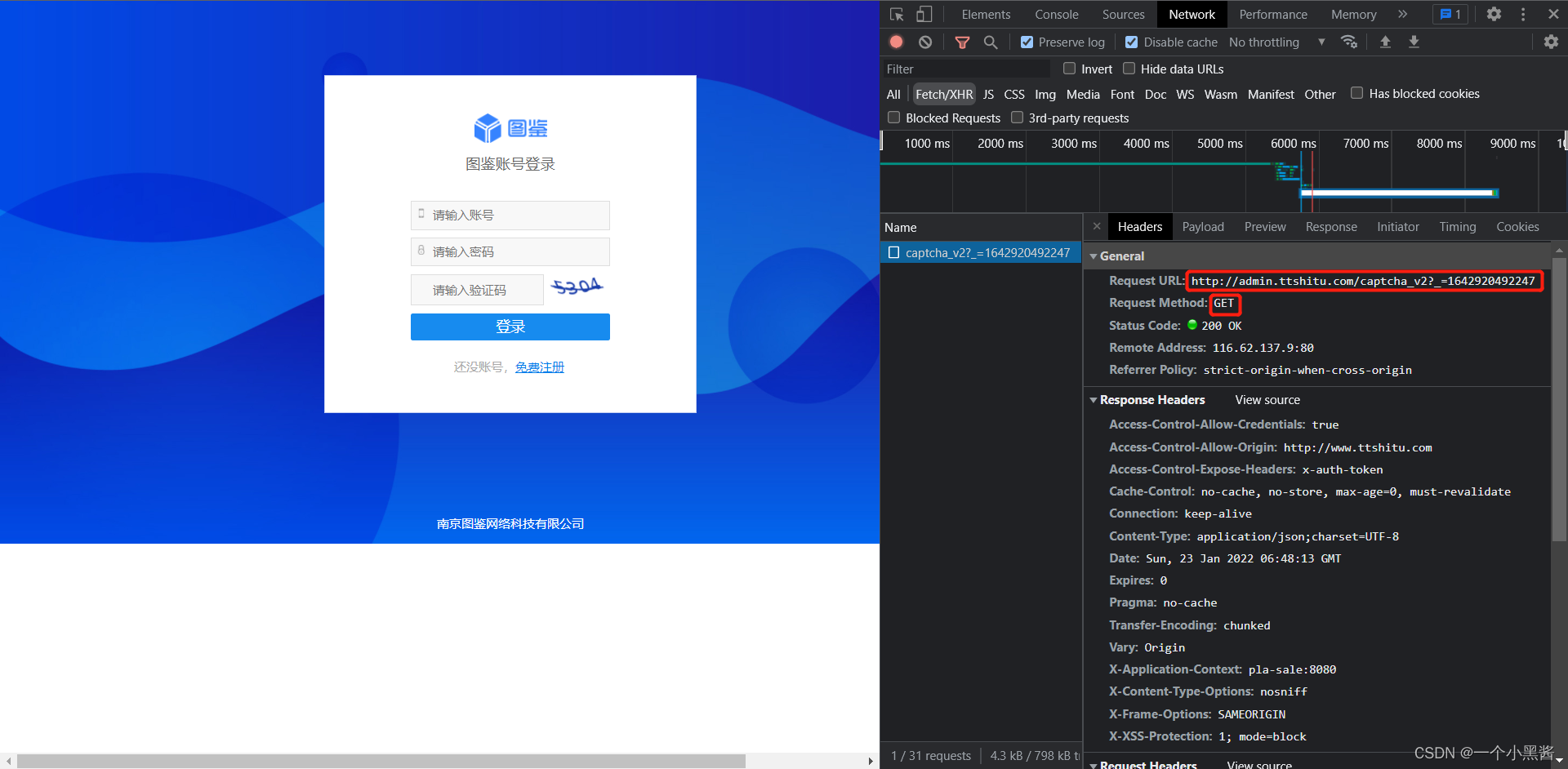Enable Blocked Requests checkbox
1568x769 pixels.
pyautogui.click(x=894, y=118)
